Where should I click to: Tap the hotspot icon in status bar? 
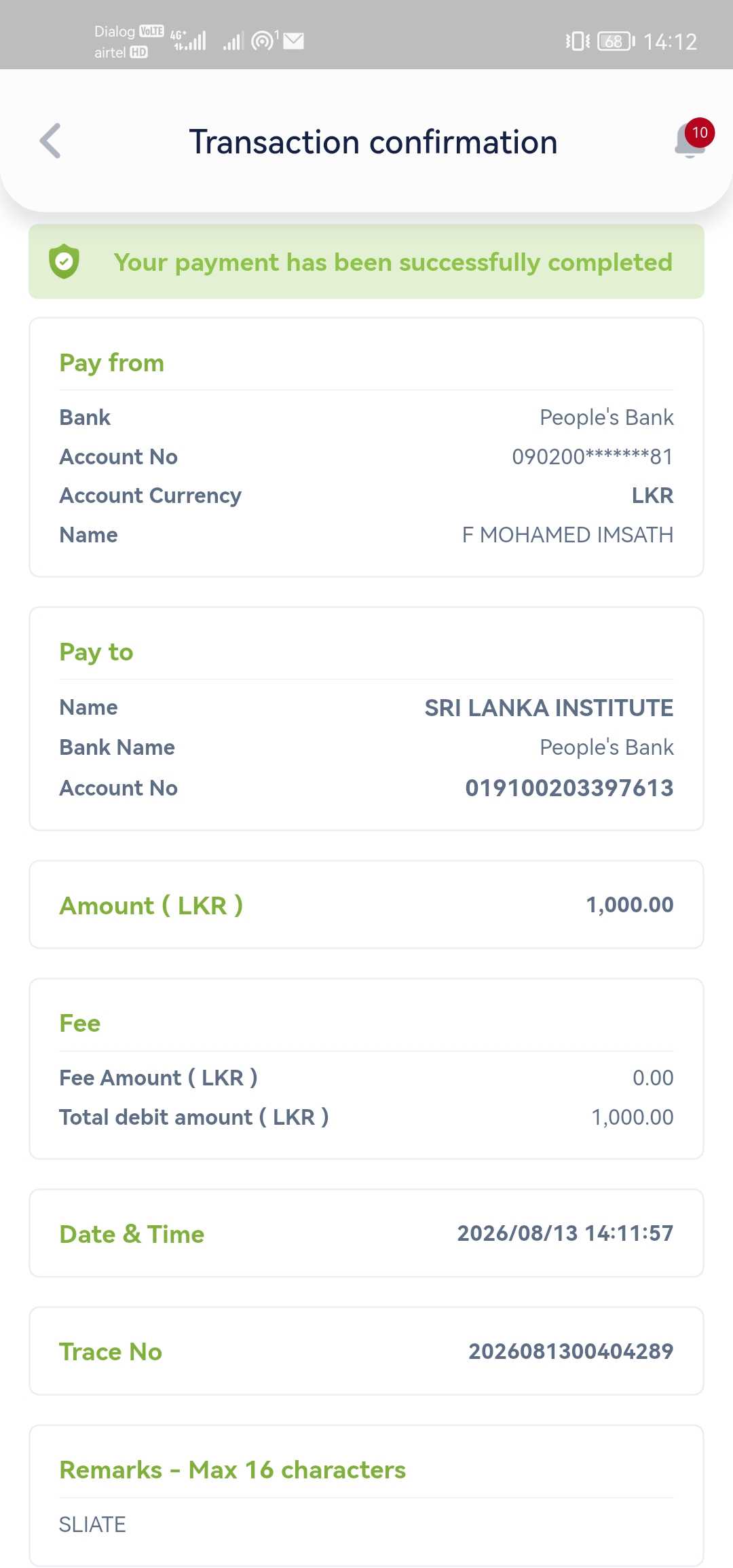264,41
